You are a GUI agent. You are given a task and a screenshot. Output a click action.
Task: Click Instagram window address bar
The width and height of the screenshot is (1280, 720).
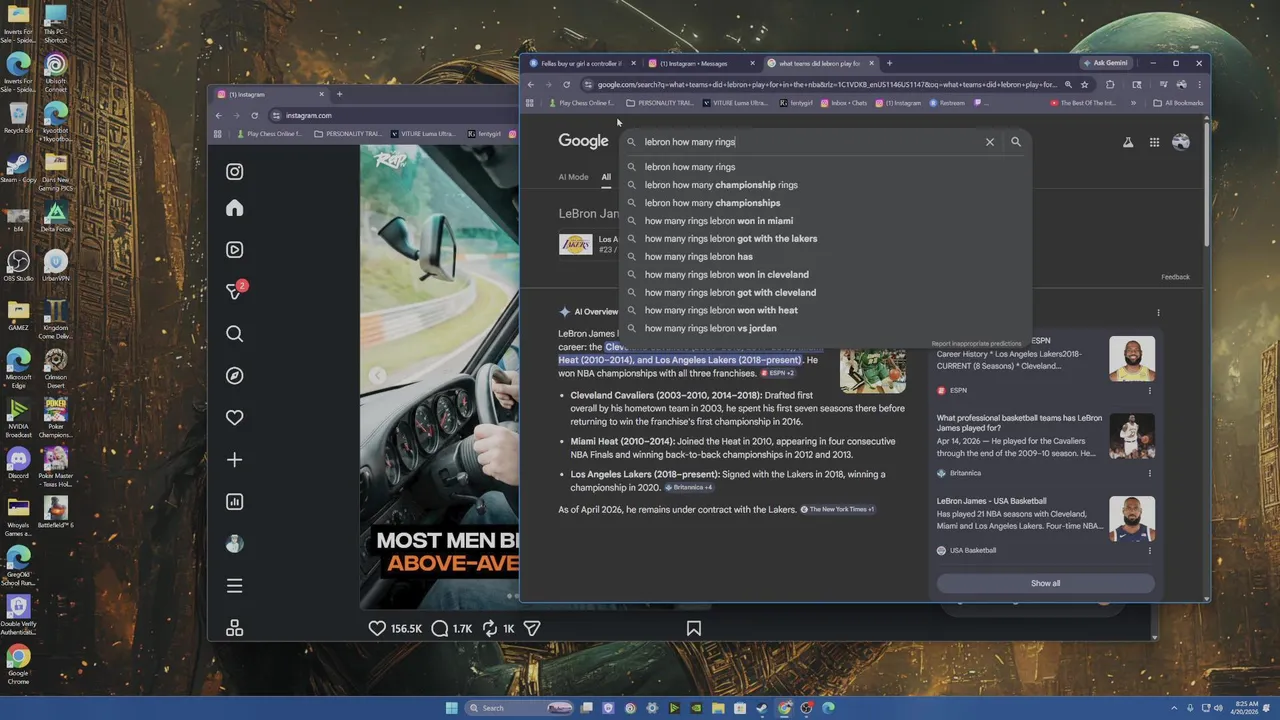click(395, 115)
